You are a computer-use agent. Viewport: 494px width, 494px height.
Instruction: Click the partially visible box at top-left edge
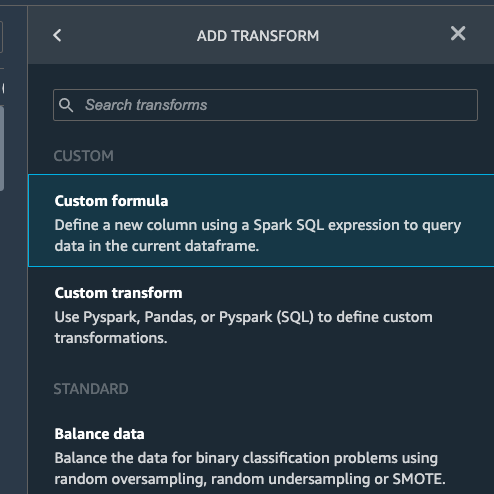coord(1,37)
